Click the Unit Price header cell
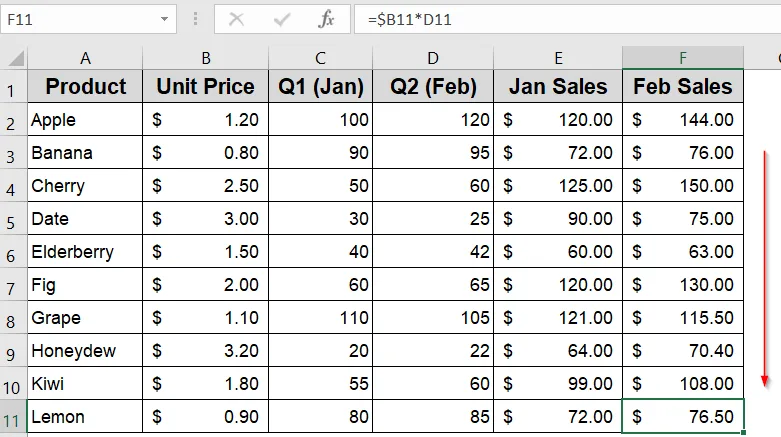The width and height of the screenshot is (781, 437). (206, 87)
